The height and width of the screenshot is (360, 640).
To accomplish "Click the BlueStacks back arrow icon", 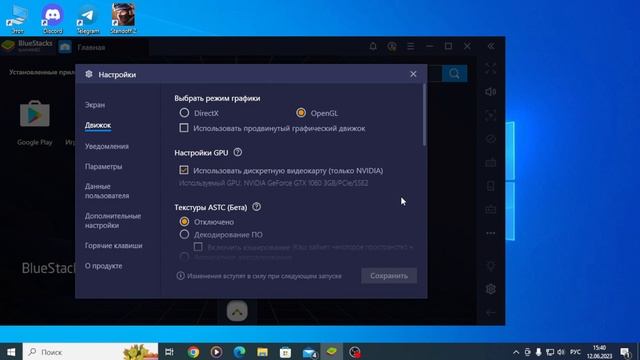I will [x=491, y=313].
